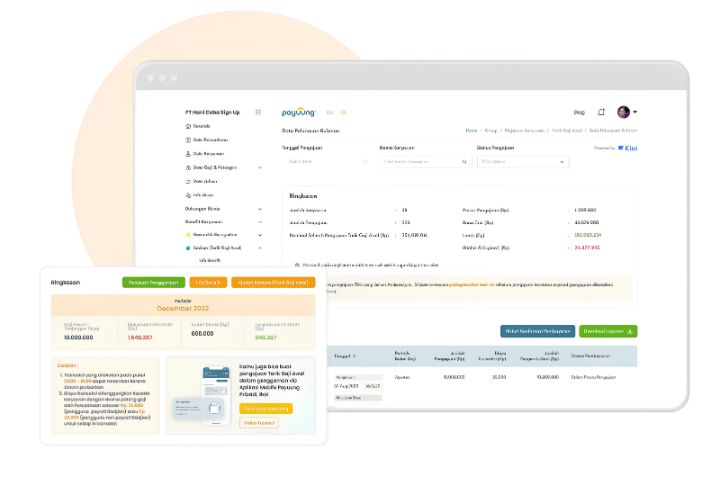The image size is (720, 480).
Task: Click the info icon under summary
Action: click(297, 265)
